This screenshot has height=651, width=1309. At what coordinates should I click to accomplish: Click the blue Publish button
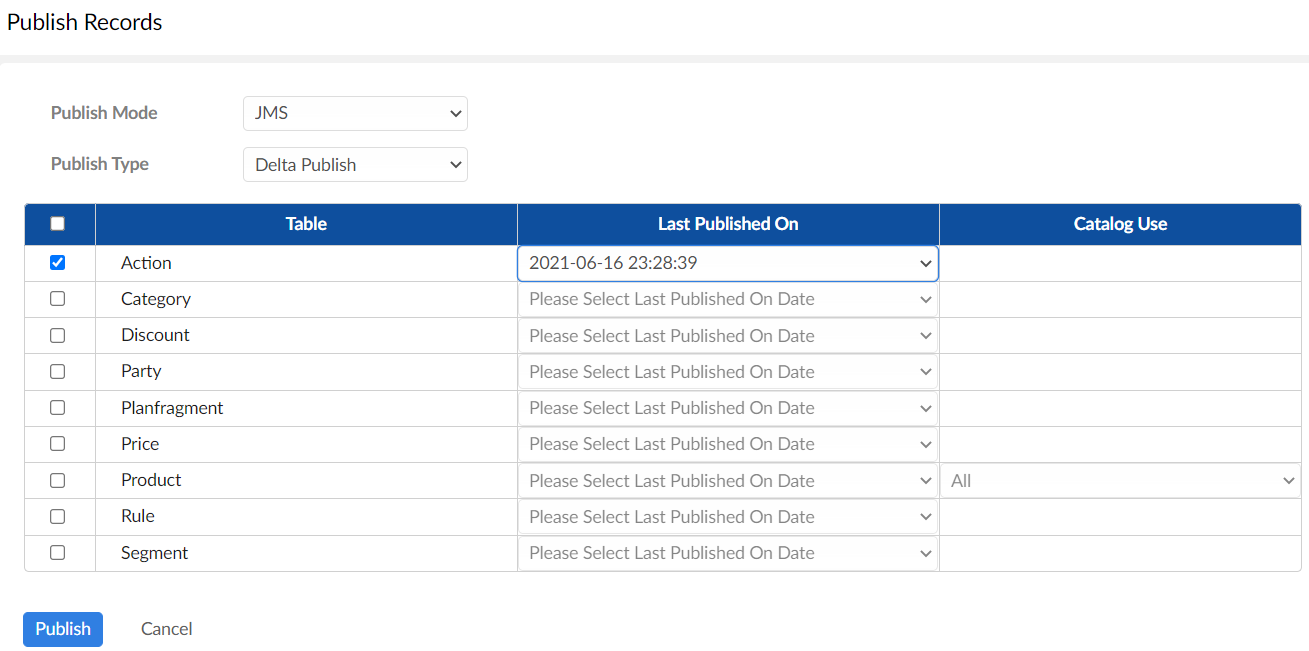click(x=63, y=629)
